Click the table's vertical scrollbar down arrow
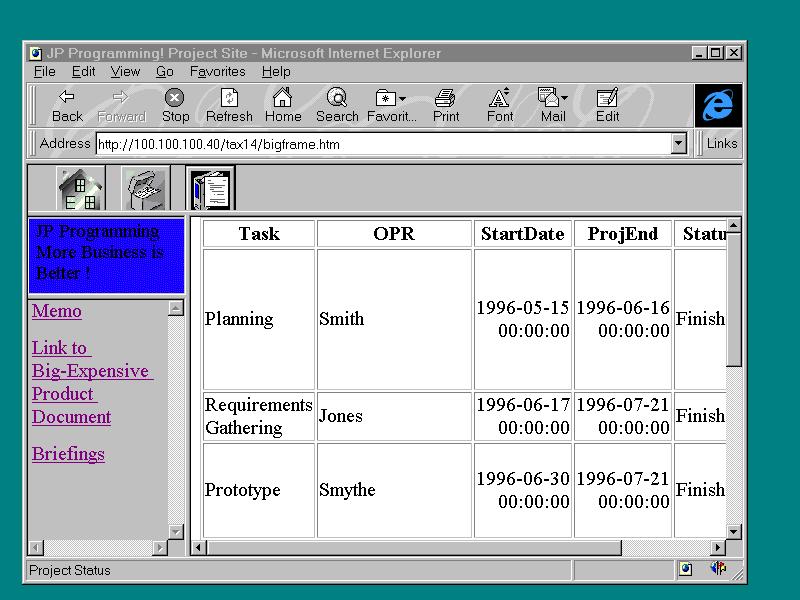This screenshot has height=600, width=800. point(733,531)
